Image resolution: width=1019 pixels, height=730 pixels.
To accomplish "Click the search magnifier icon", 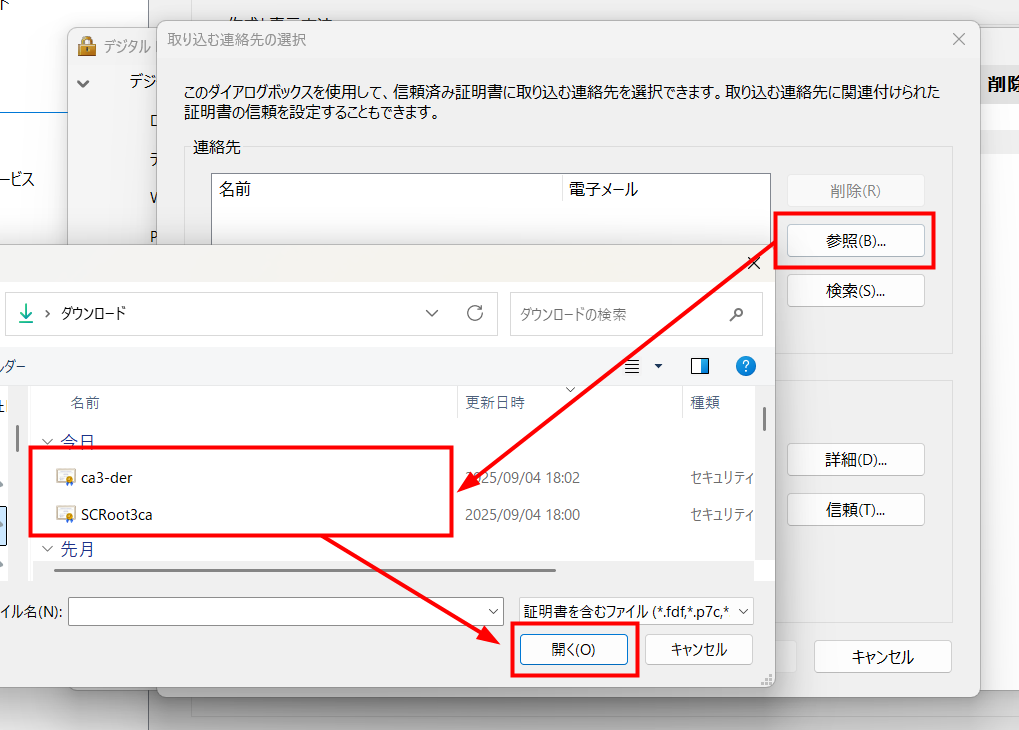I will point(736,314).
